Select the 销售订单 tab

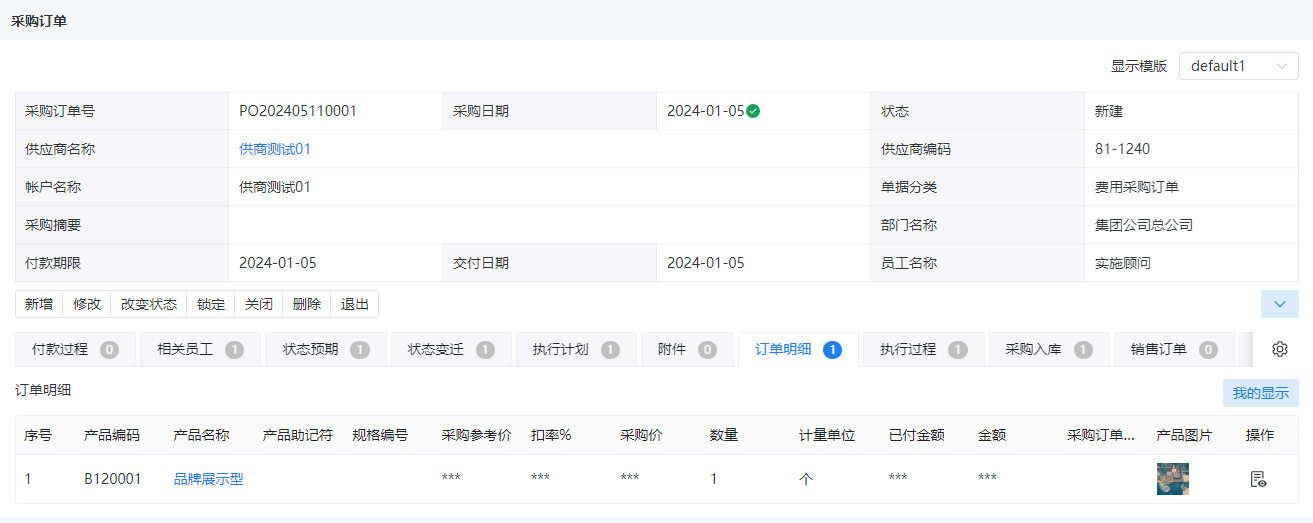[x=1174, y=350]
